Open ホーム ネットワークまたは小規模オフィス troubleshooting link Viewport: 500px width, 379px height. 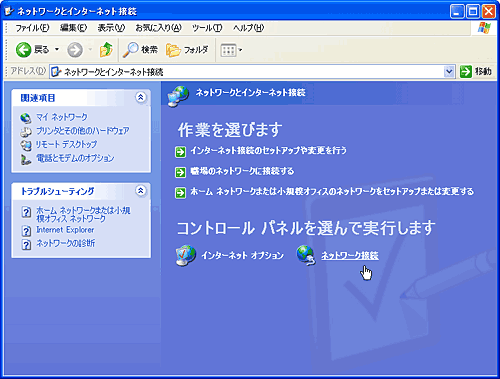pyautogui.click(x=83, y=214)
